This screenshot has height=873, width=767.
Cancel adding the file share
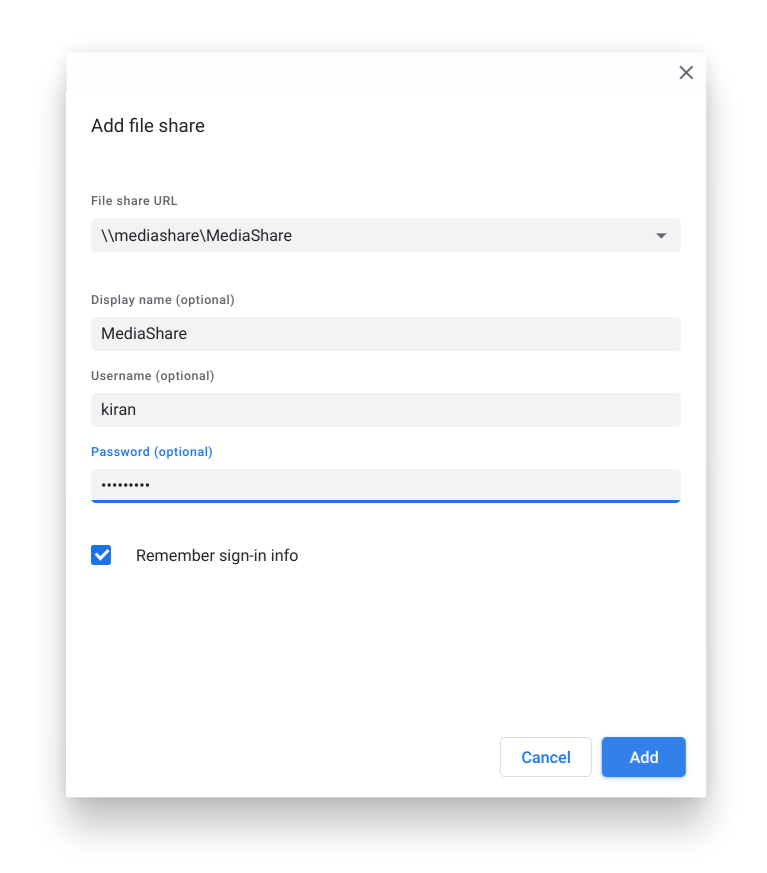[545, 757]
